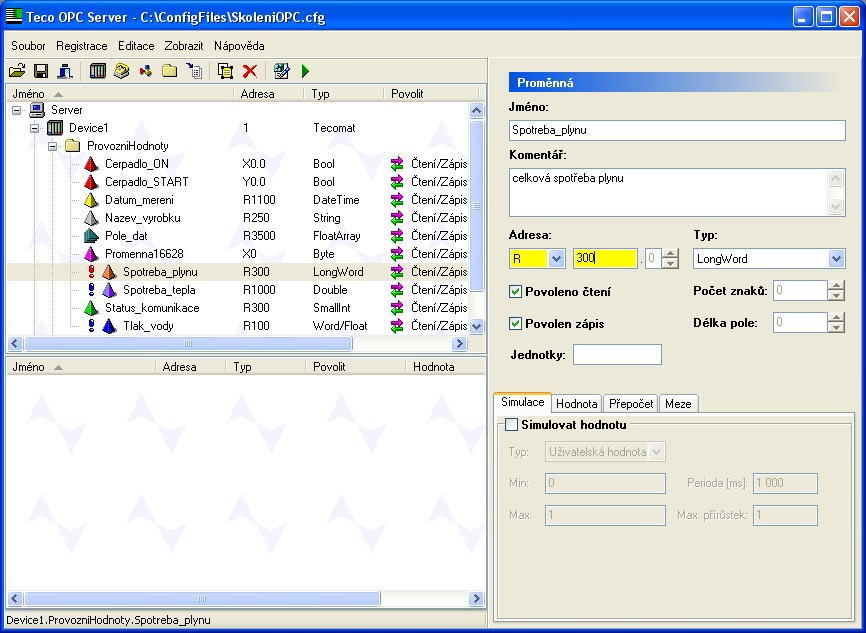Click the Jméno input field with Spotreba_plynu
Viewport: 866px width, 633px height.
pos(677,130)
